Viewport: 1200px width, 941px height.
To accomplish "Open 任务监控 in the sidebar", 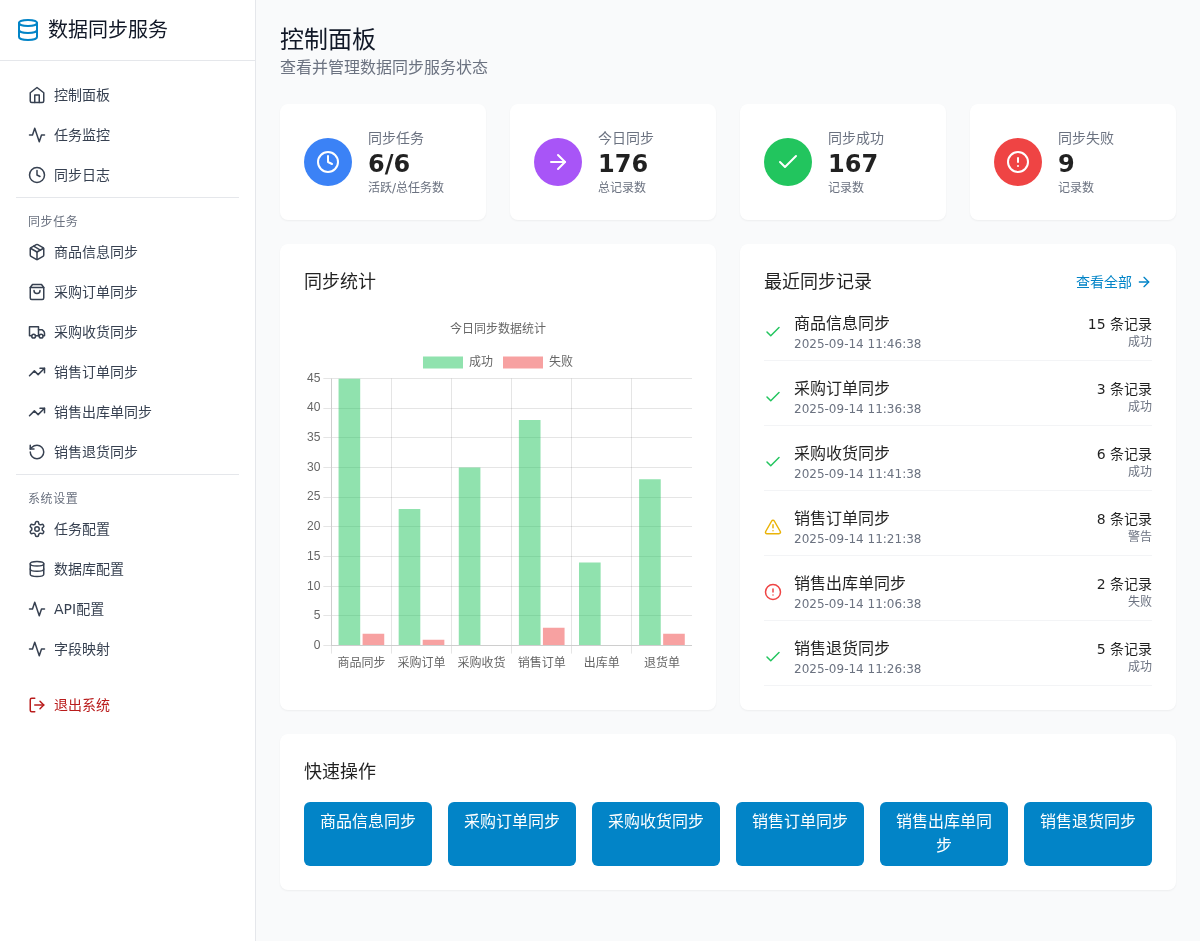I will pyautogui.click(x=82, y=135).
